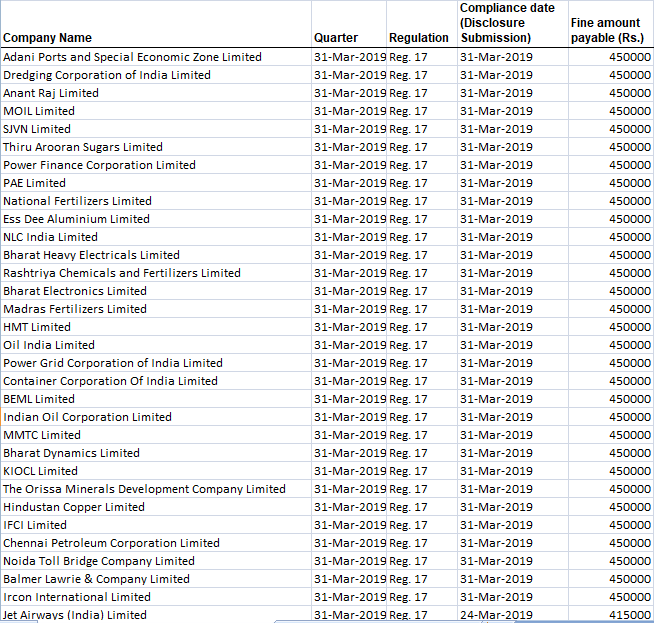Click the Jet Airways (India) Limited cell

[x=75, y=615]
